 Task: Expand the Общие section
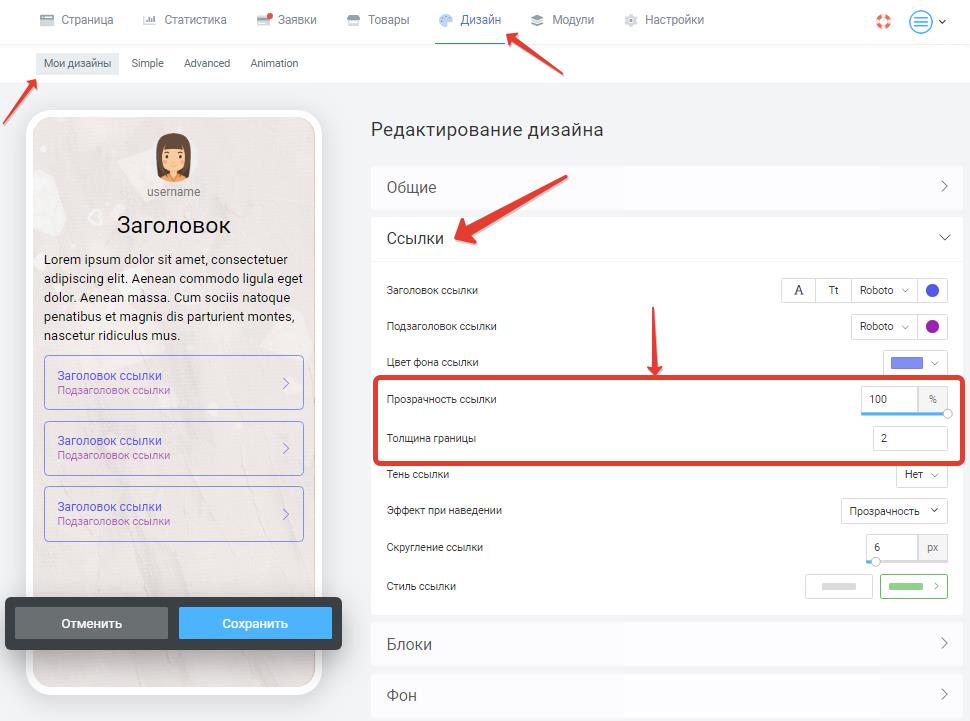click(x=666, y=187)
